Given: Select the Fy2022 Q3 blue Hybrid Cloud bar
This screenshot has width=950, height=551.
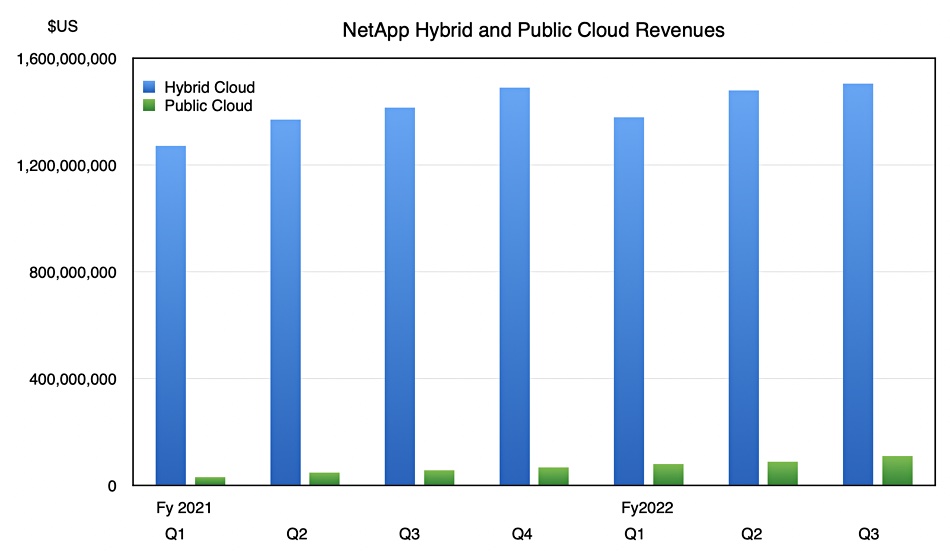Looking at the screenshot, I should (x=858, y=284).
